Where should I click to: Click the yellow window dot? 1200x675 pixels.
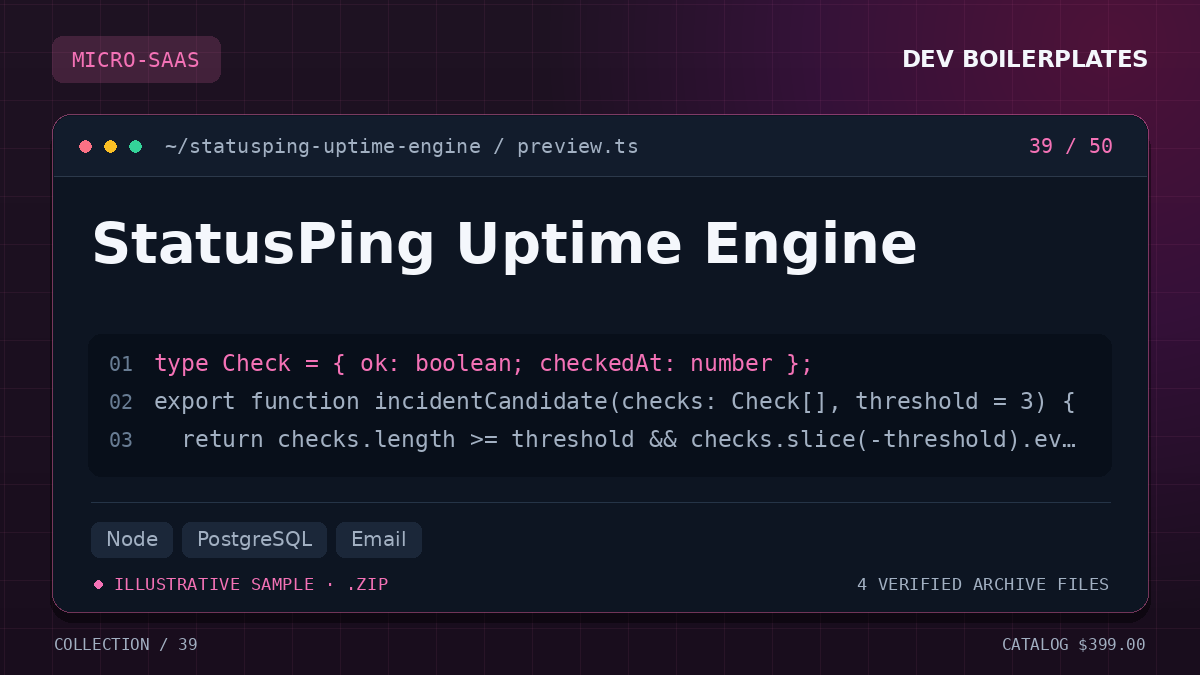pos(111,147)
